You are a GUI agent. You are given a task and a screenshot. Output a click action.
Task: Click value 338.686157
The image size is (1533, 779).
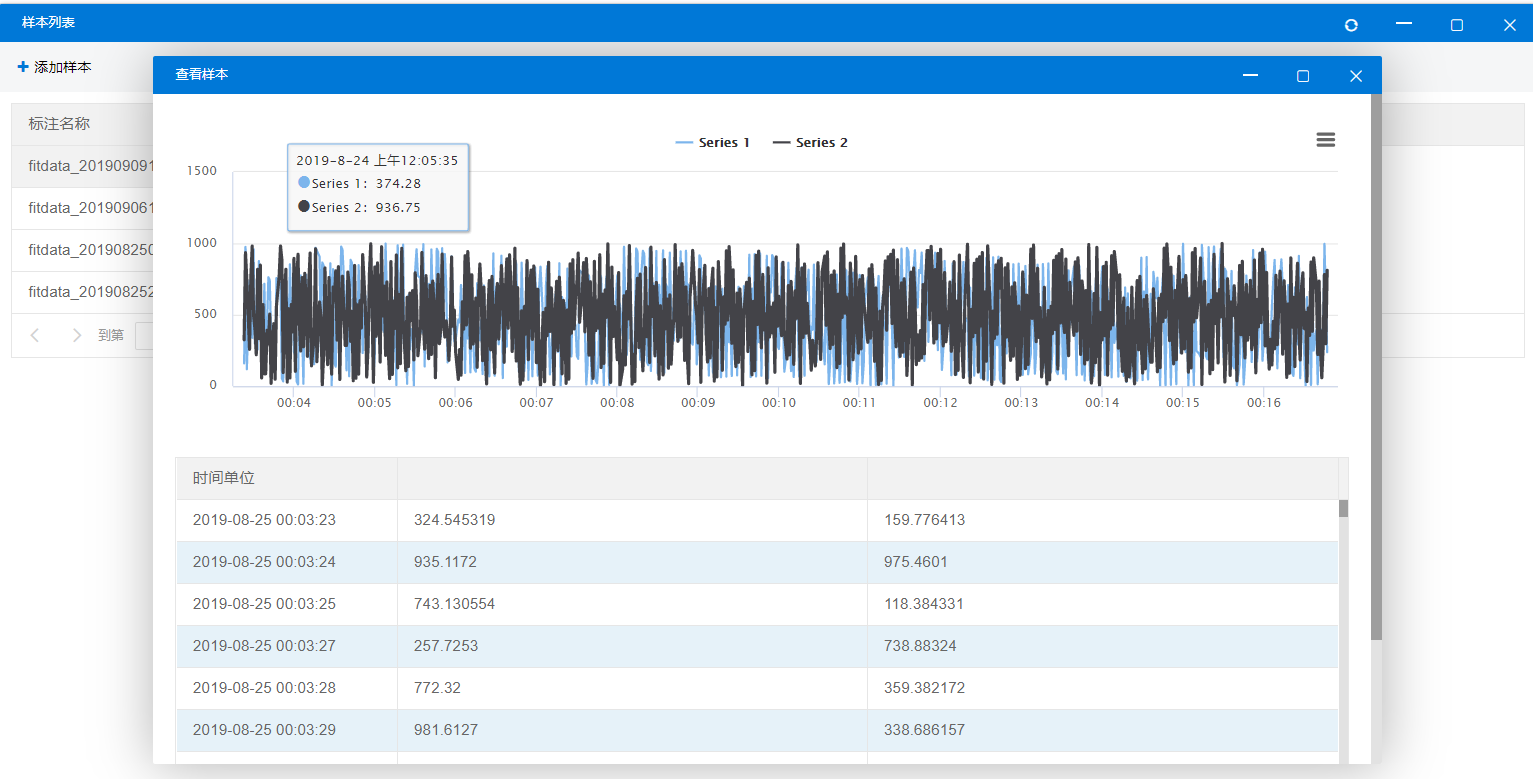click(925, 730)
